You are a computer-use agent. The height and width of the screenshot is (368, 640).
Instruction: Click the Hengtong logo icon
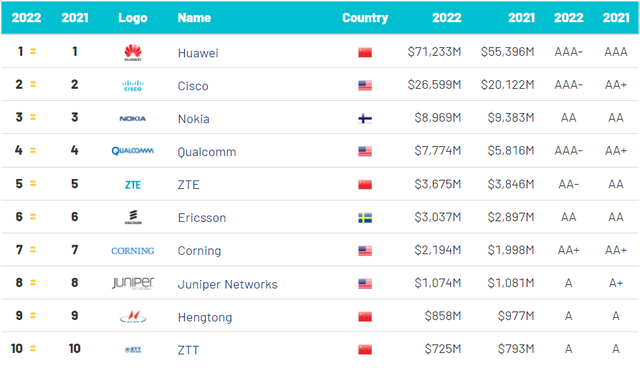133,317
